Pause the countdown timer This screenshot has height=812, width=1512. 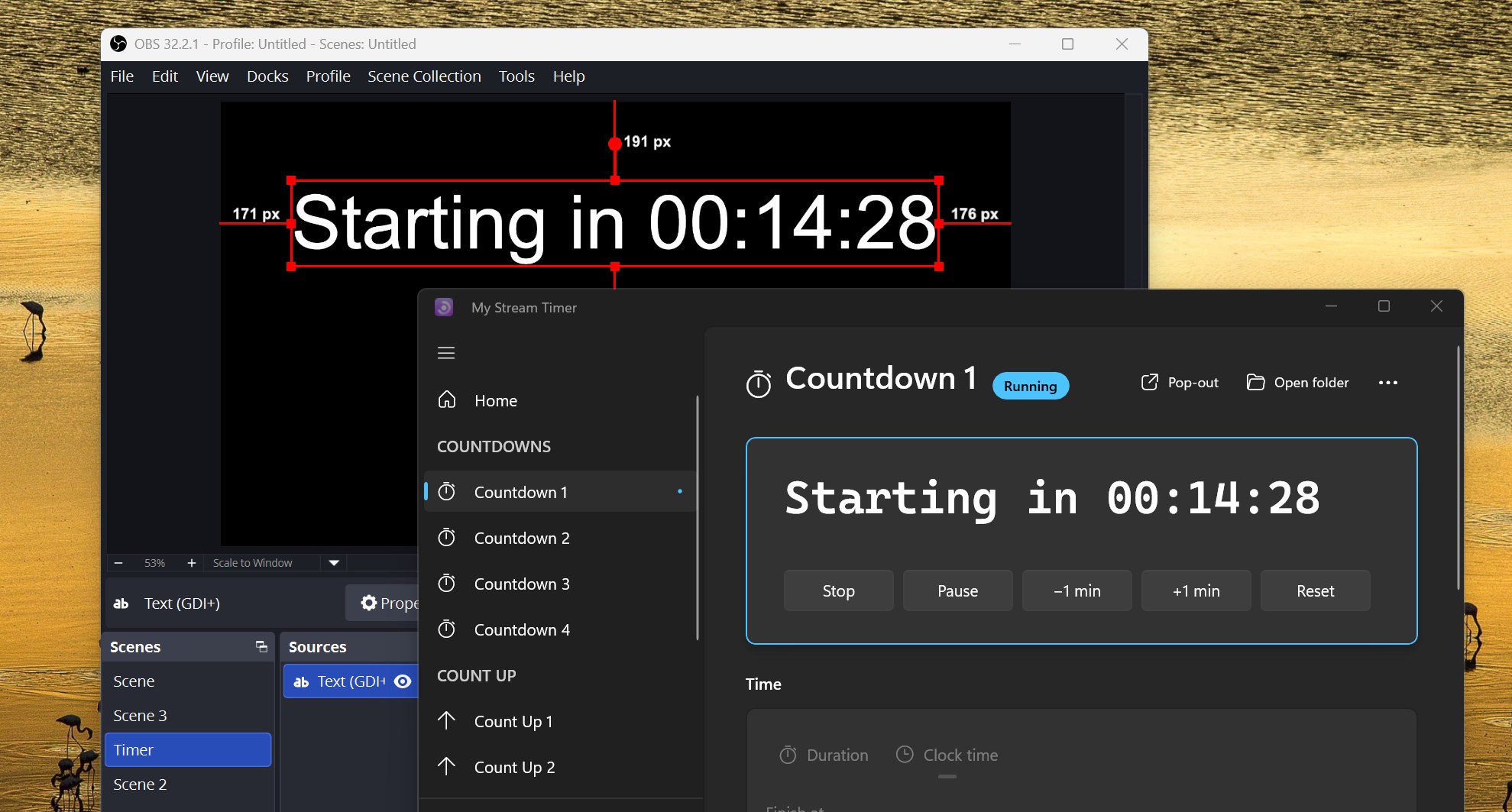[x=957, y=590]
